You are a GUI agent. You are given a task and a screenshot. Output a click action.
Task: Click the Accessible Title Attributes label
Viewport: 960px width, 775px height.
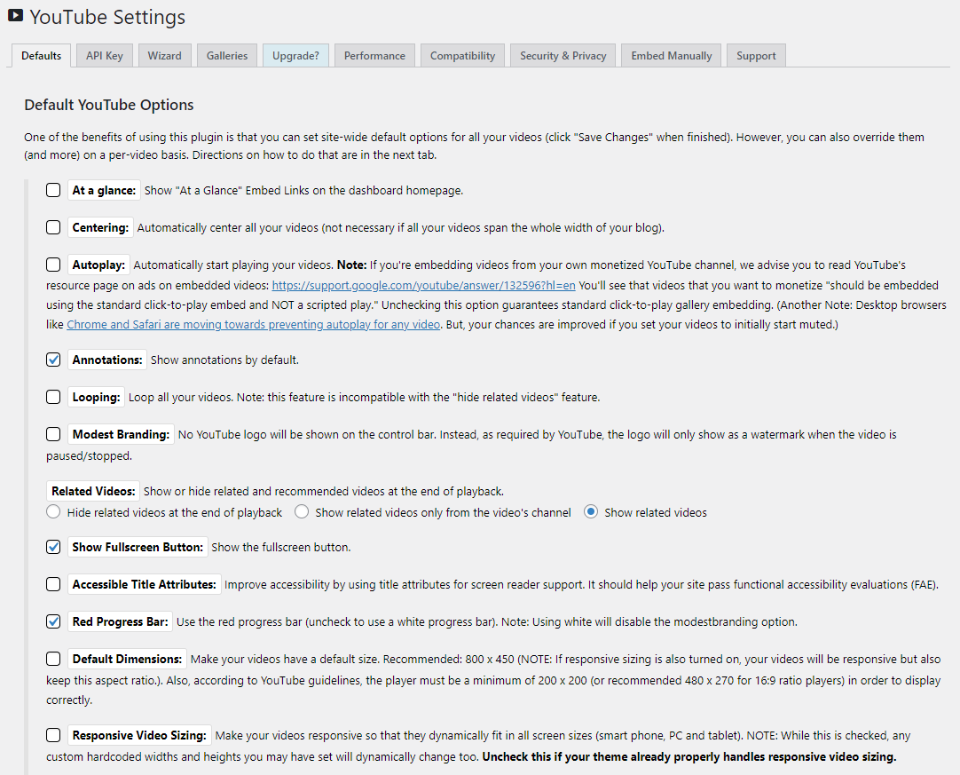coord(144,585)
